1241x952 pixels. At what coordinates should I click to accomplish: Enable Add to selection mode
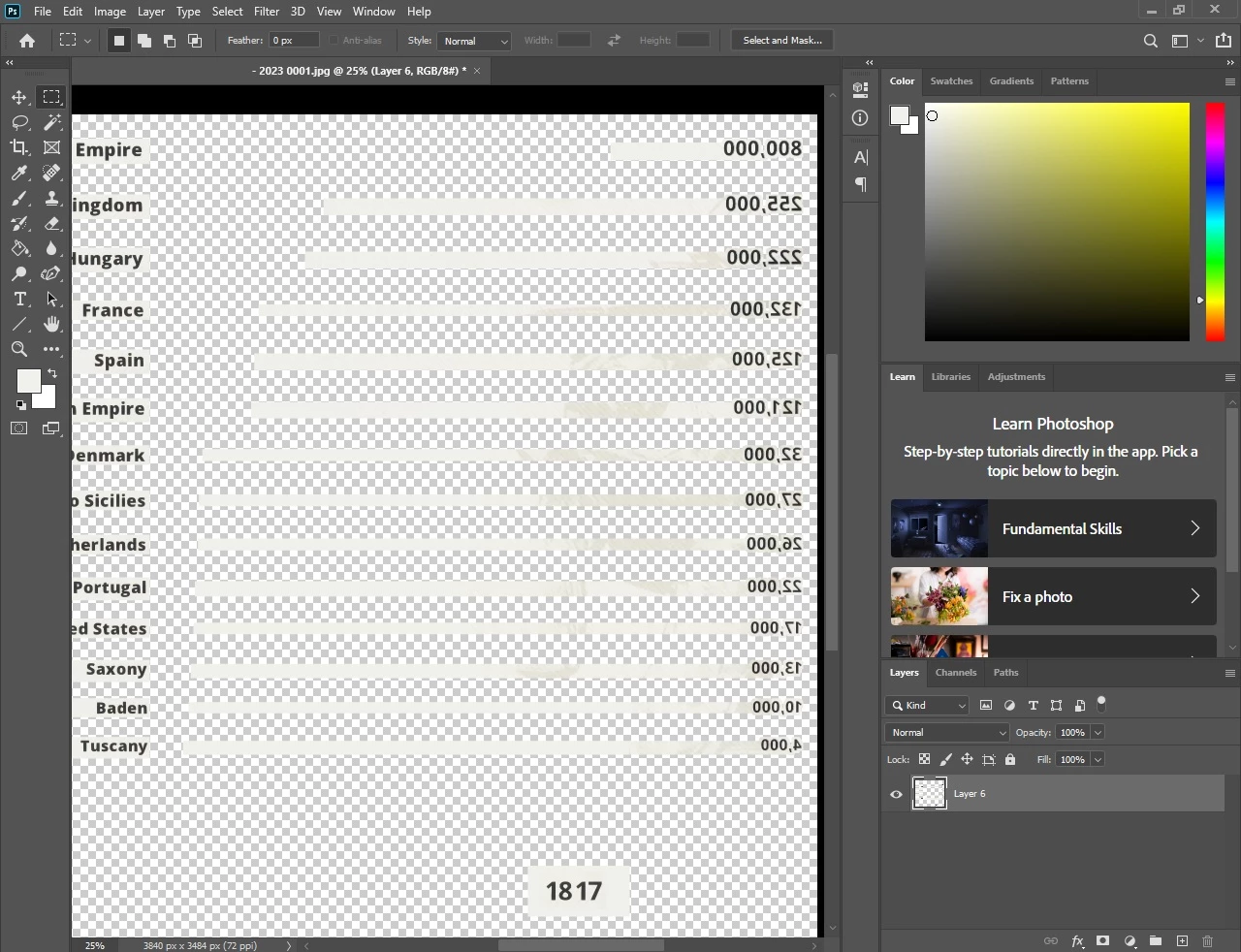(144, 41)
